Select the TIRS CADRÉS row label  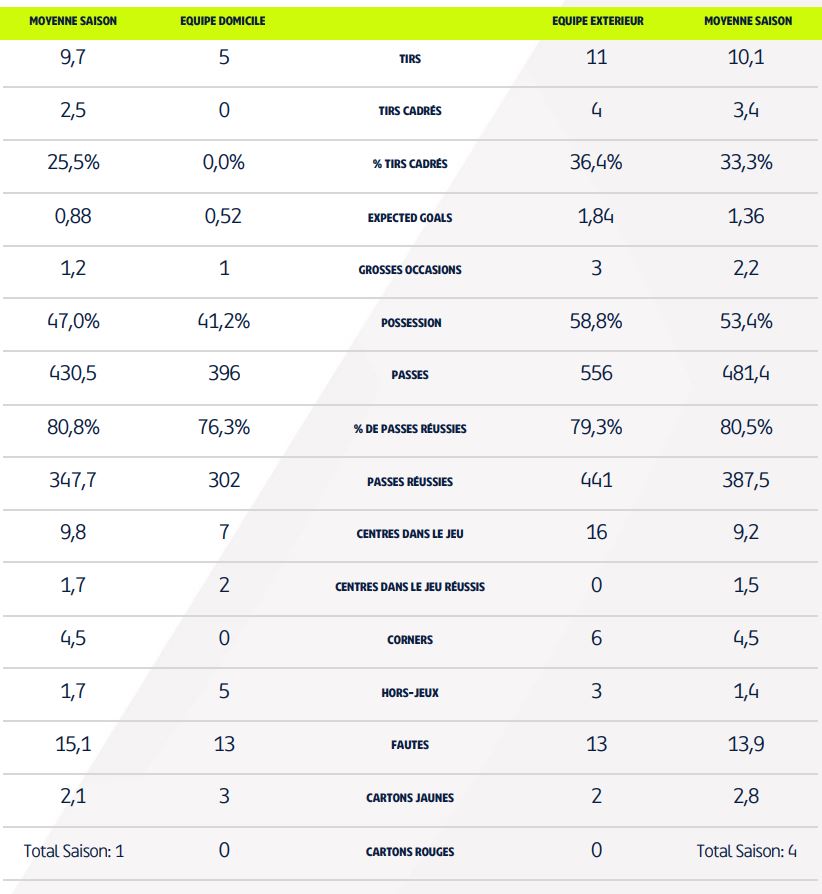point(410,112)
